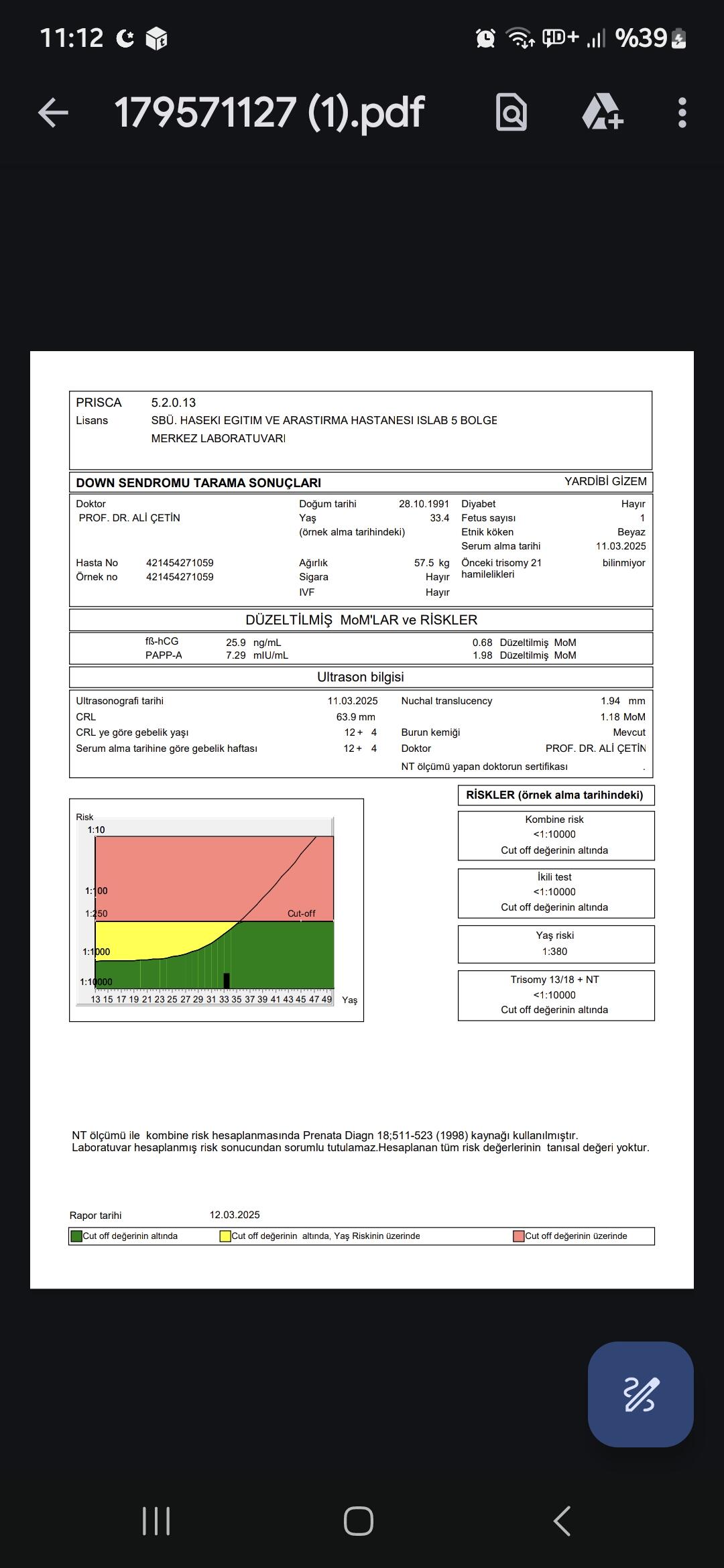The image size is (724, 1568).
Task: Tap the Wi-Fi status icon
Action: coord(520,38)
